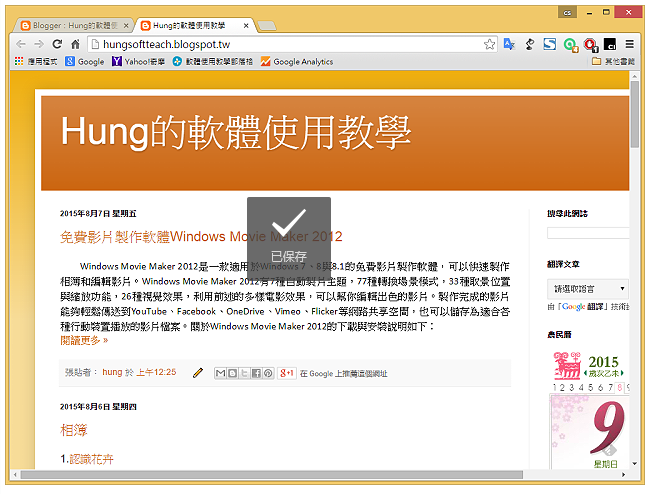Click the date heading 2015年8月6日
The image size is (654, 494).
(98, 407)
